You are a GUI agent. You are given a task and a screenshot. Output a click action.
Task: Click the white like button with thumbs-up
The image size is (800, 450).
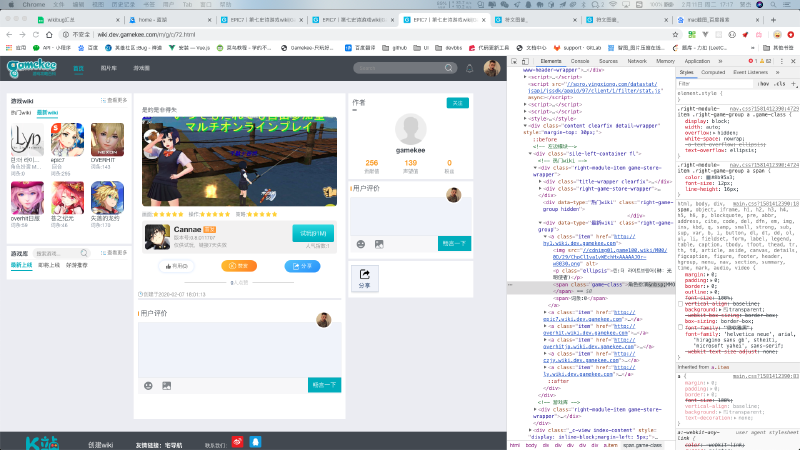coord(177,266)
